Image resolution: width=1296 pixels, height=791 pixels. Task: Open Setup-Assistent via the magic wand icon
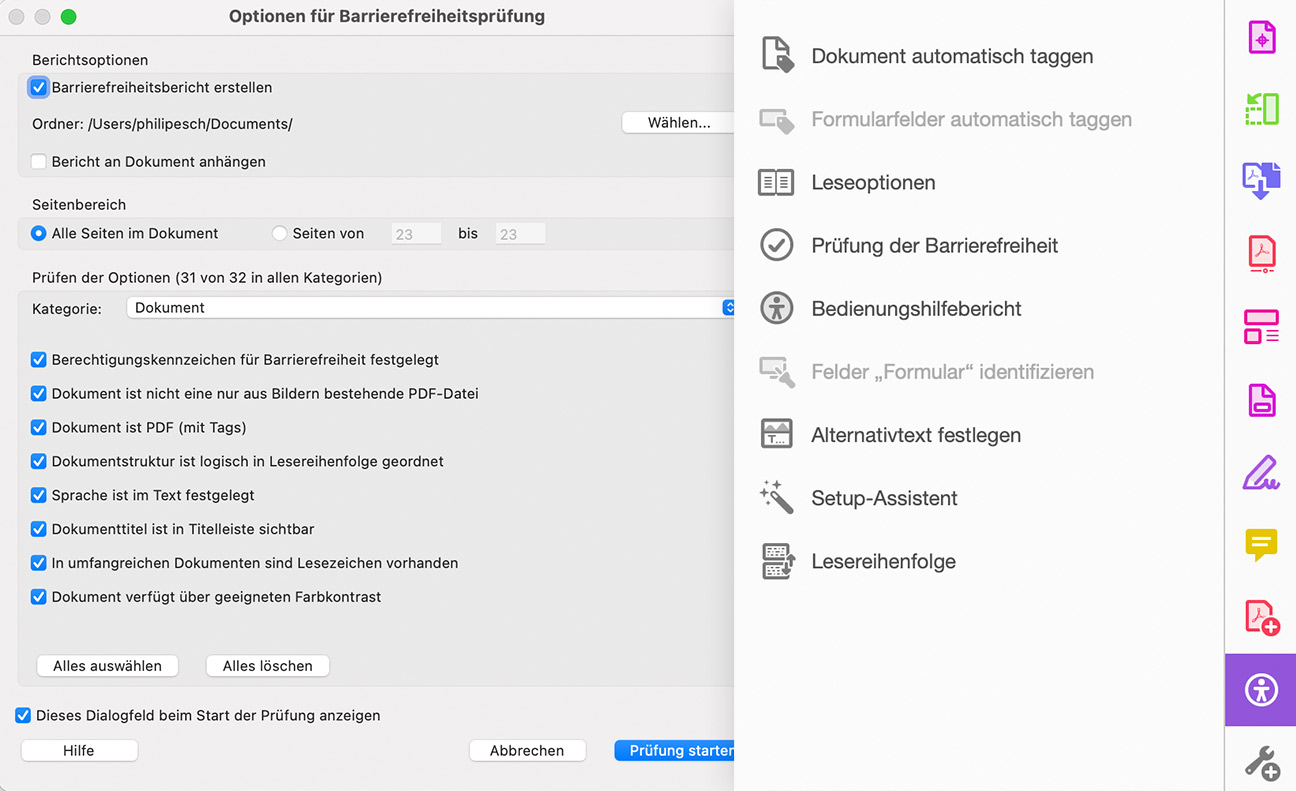coord(776,497)
